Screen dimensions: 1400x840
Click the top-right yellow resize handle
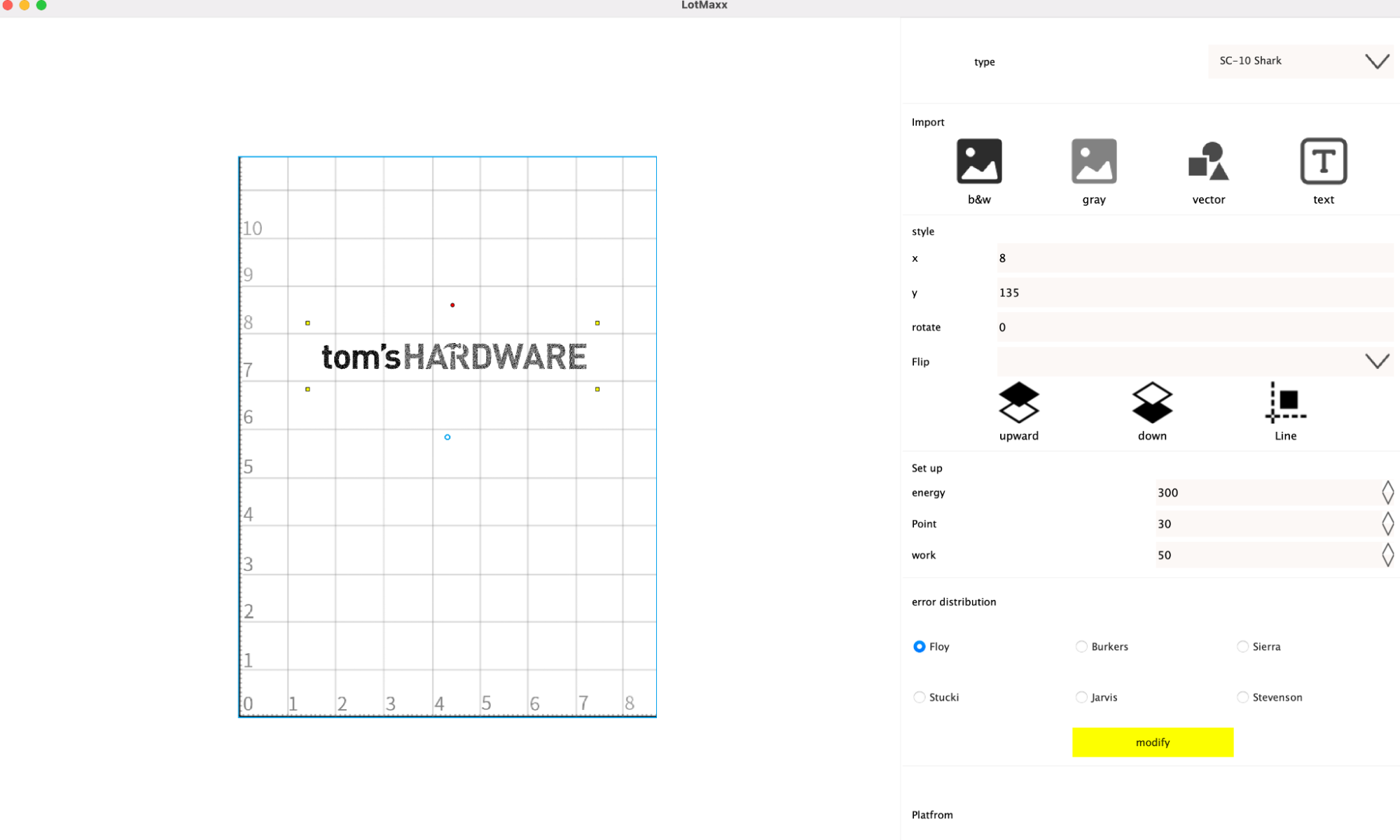597,323
